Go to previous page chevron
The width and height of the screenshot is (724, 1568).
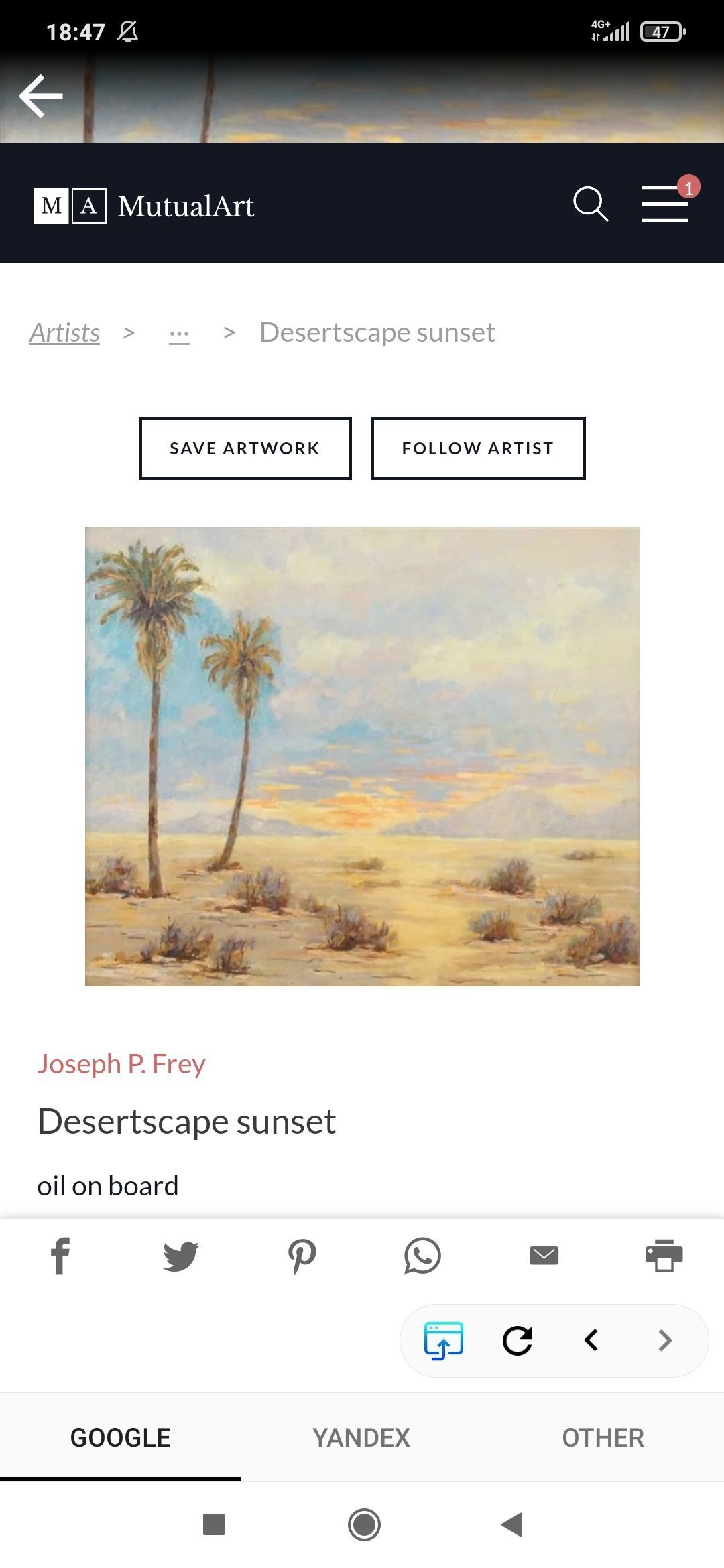(591, 1340)
